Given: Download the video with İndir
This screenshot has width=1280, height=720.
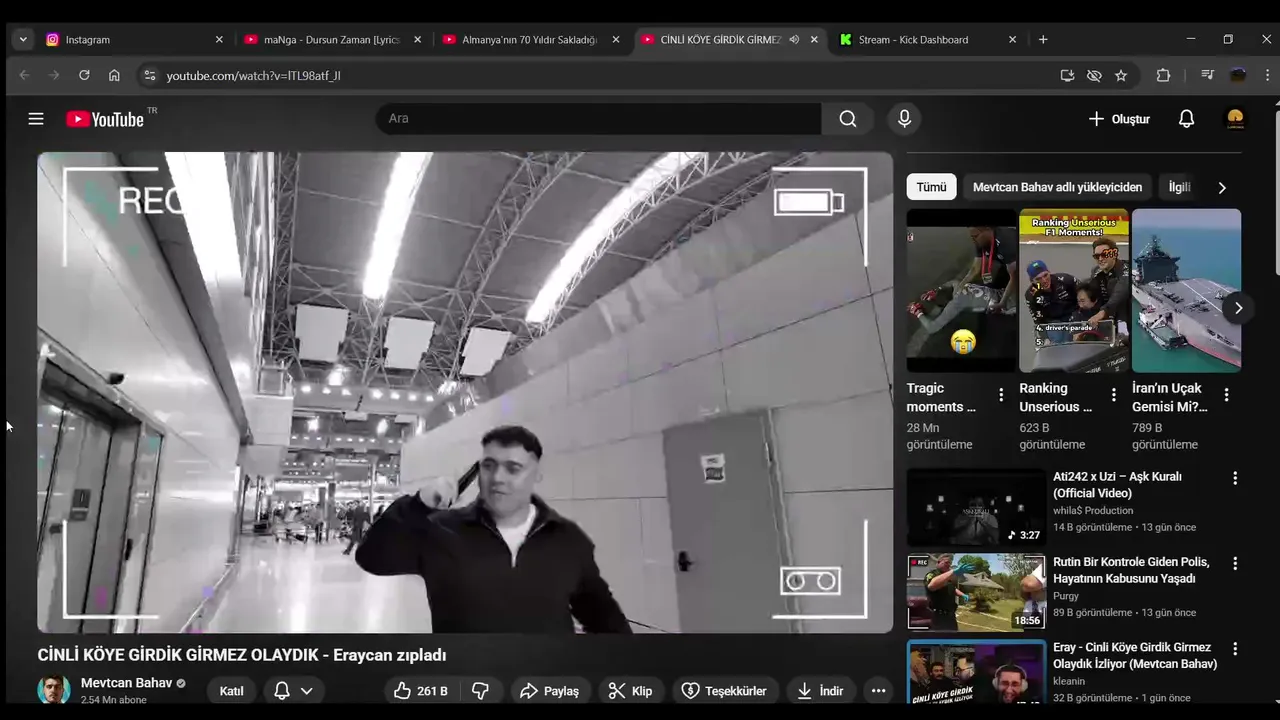Looking at the screenshot, I should (820, 691).
